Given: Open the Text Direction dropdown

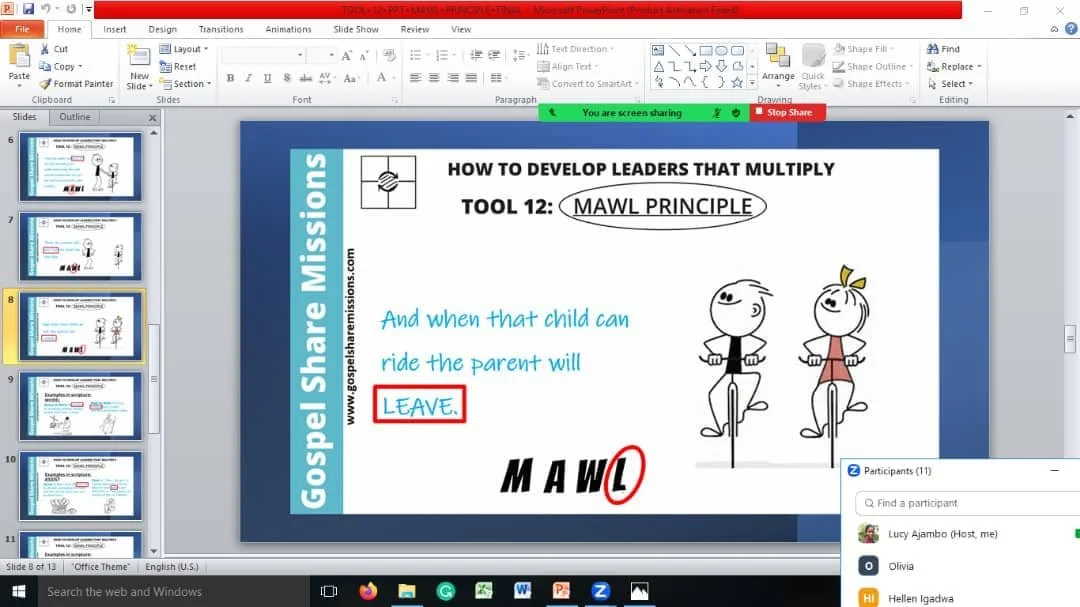Looking at the screenshot, I should (575, 49).
